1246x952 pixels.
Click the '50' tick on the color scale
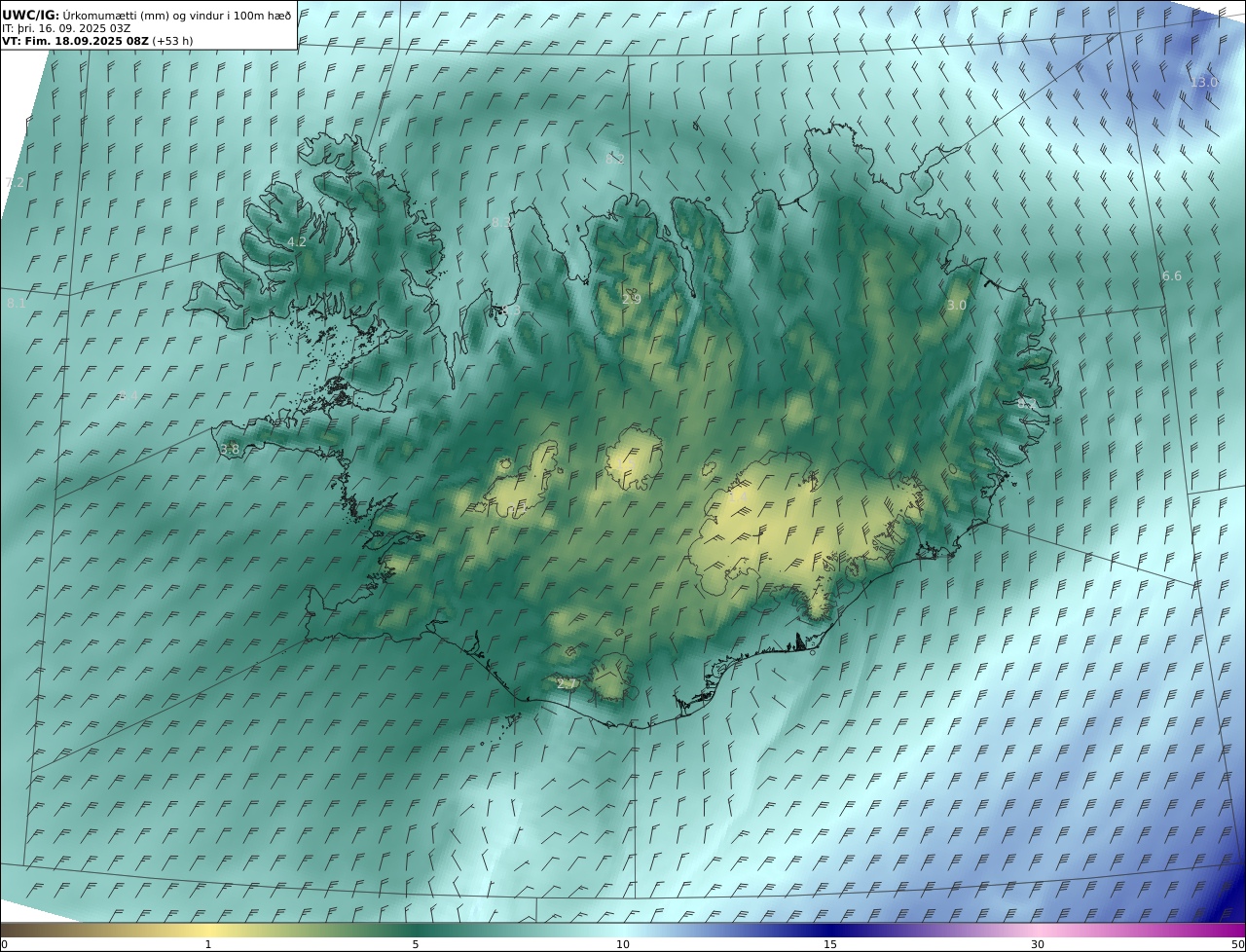pos(1237,944)
